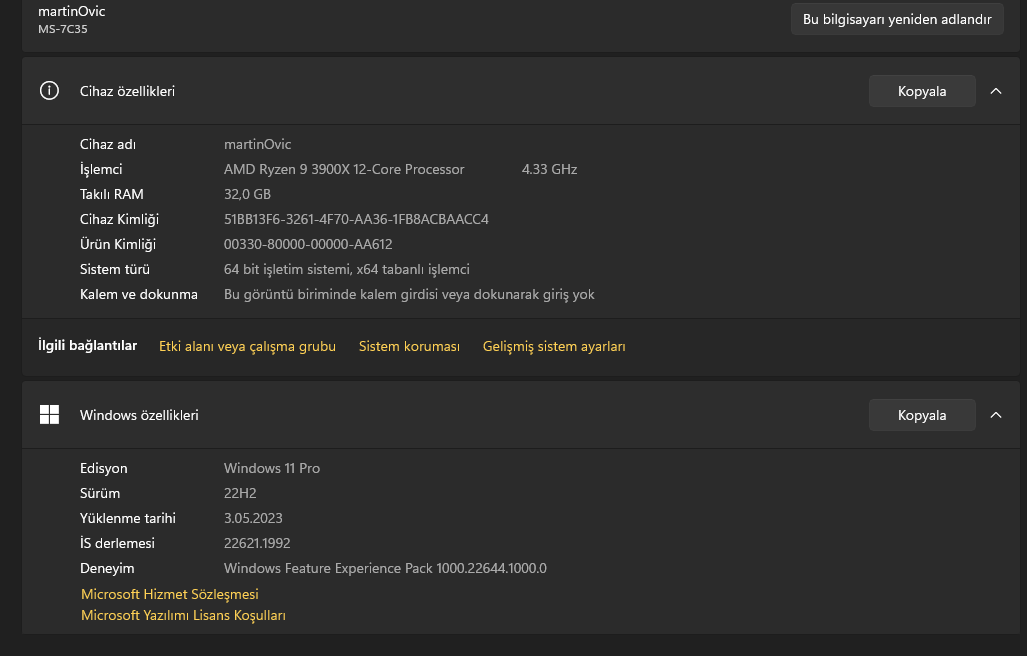Open Etki alanı veya çalışma grubu link

pyautogui.click(x=247, y=346)
